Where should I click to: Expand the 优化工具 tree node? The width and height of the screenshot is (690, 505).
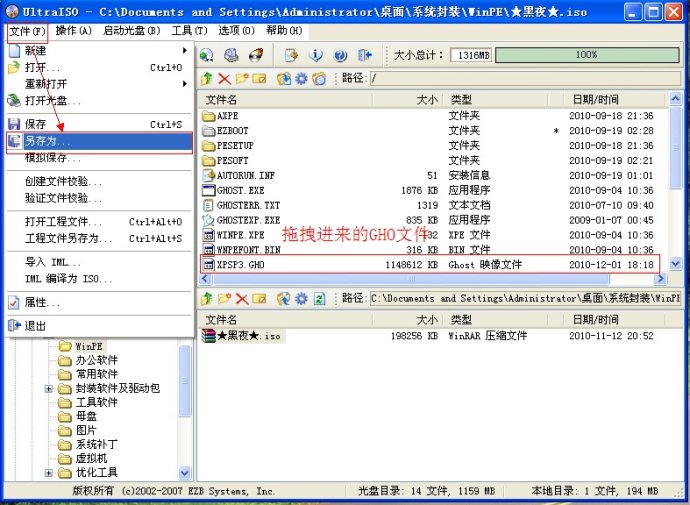coord(49,473)
